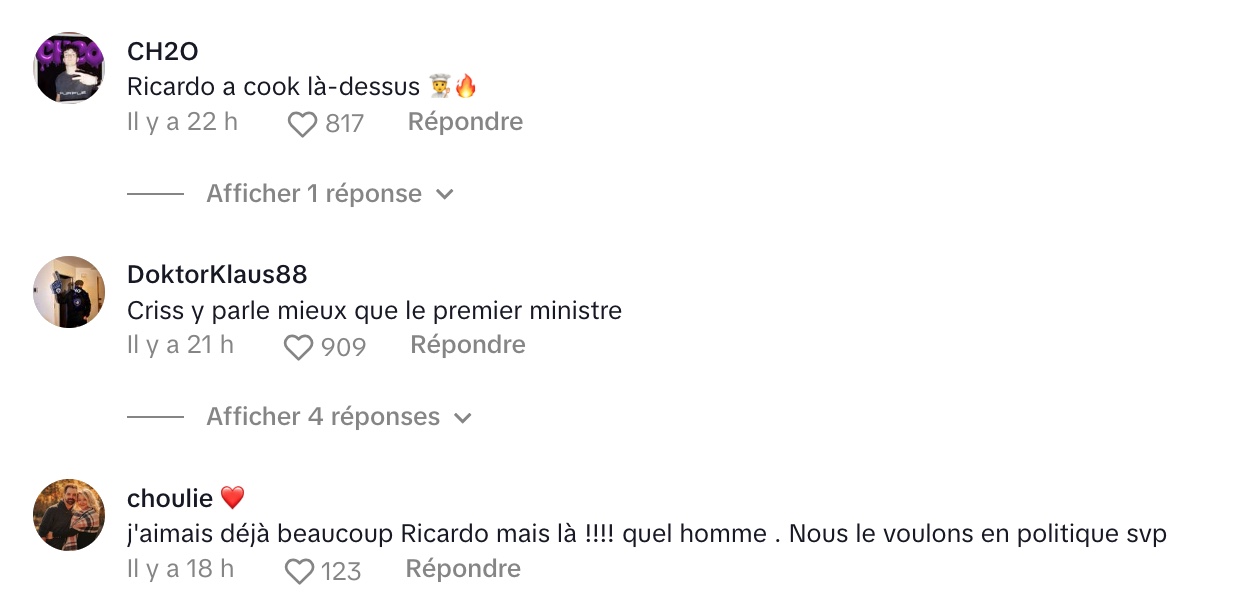Click the 909 like count

(x=344, y=347)
